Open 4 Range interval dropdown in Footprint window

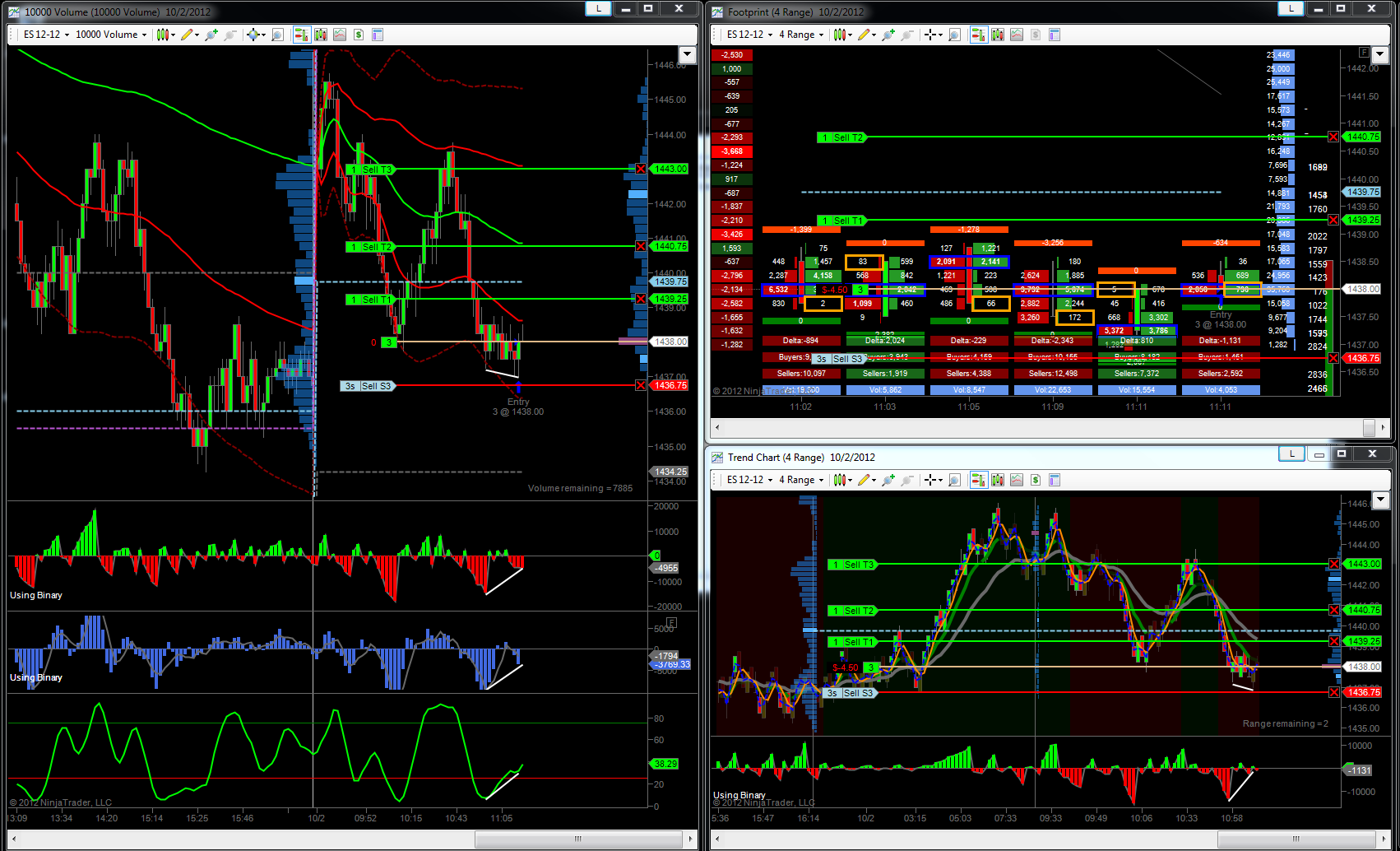[801, 35]
